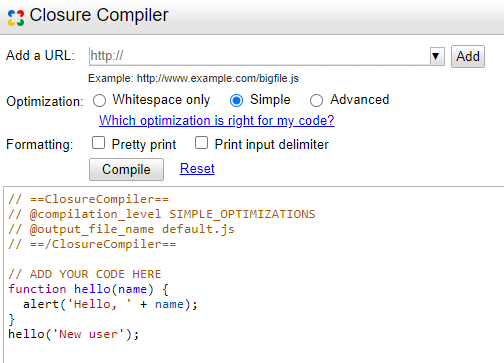Click the example URL text 'http://www.example.com/bigfile.js'
The image size is (504, 363).
point(218,78)
